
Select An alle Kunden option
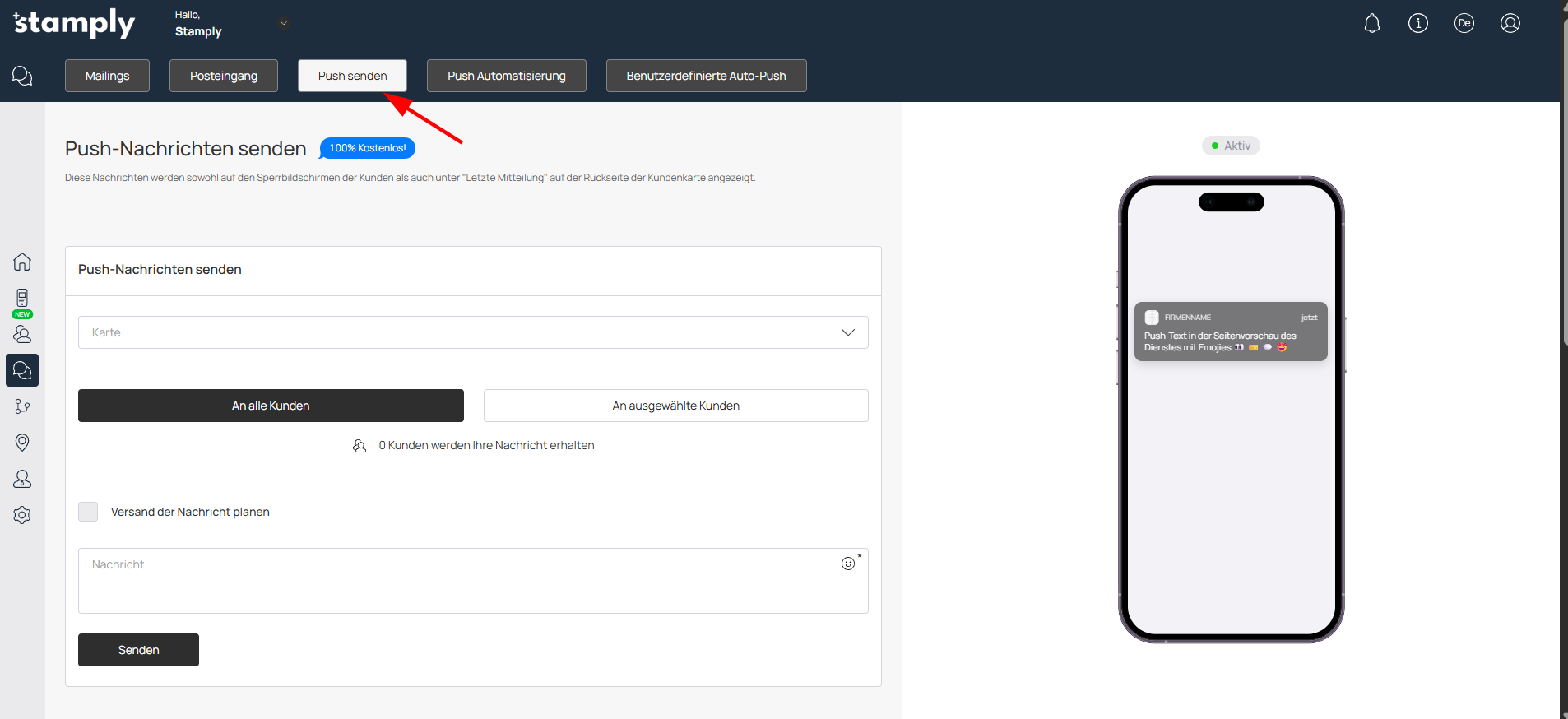coord(271,406)
